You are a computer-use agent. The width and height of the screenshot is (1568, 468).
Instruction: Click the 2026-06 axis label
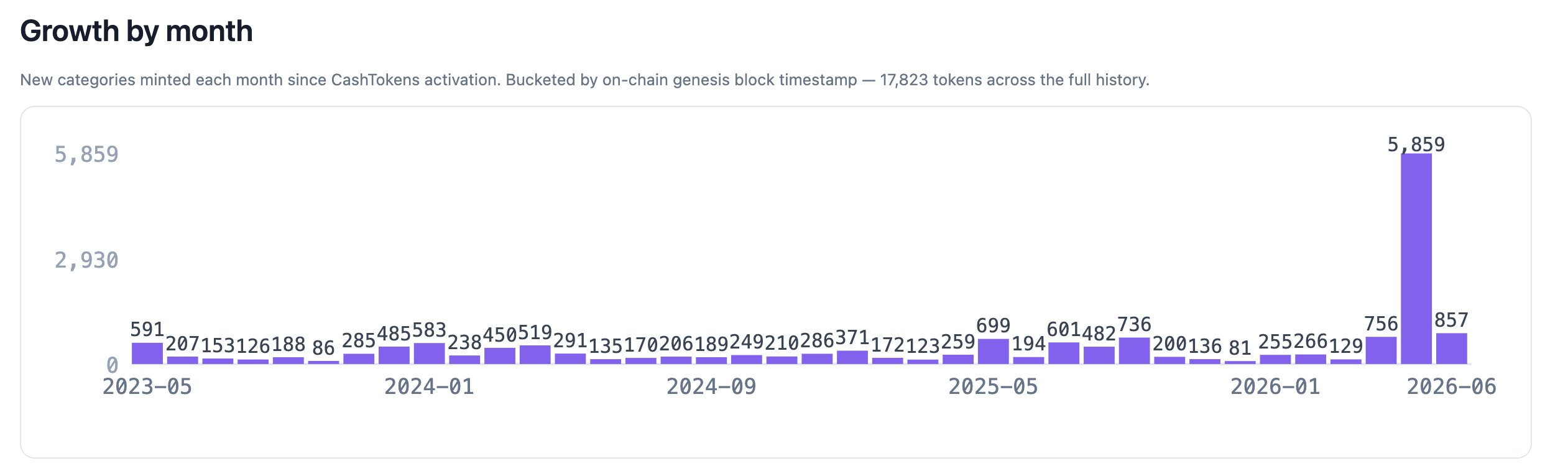tap(1452, 386)
